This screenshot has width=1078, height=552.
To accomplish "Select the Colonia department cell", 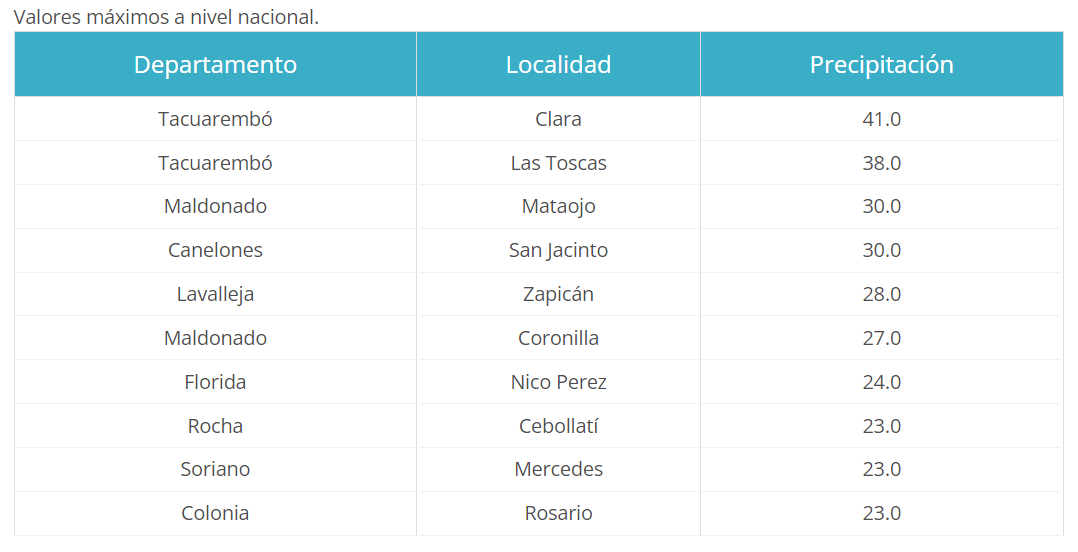I will [215, 514].
